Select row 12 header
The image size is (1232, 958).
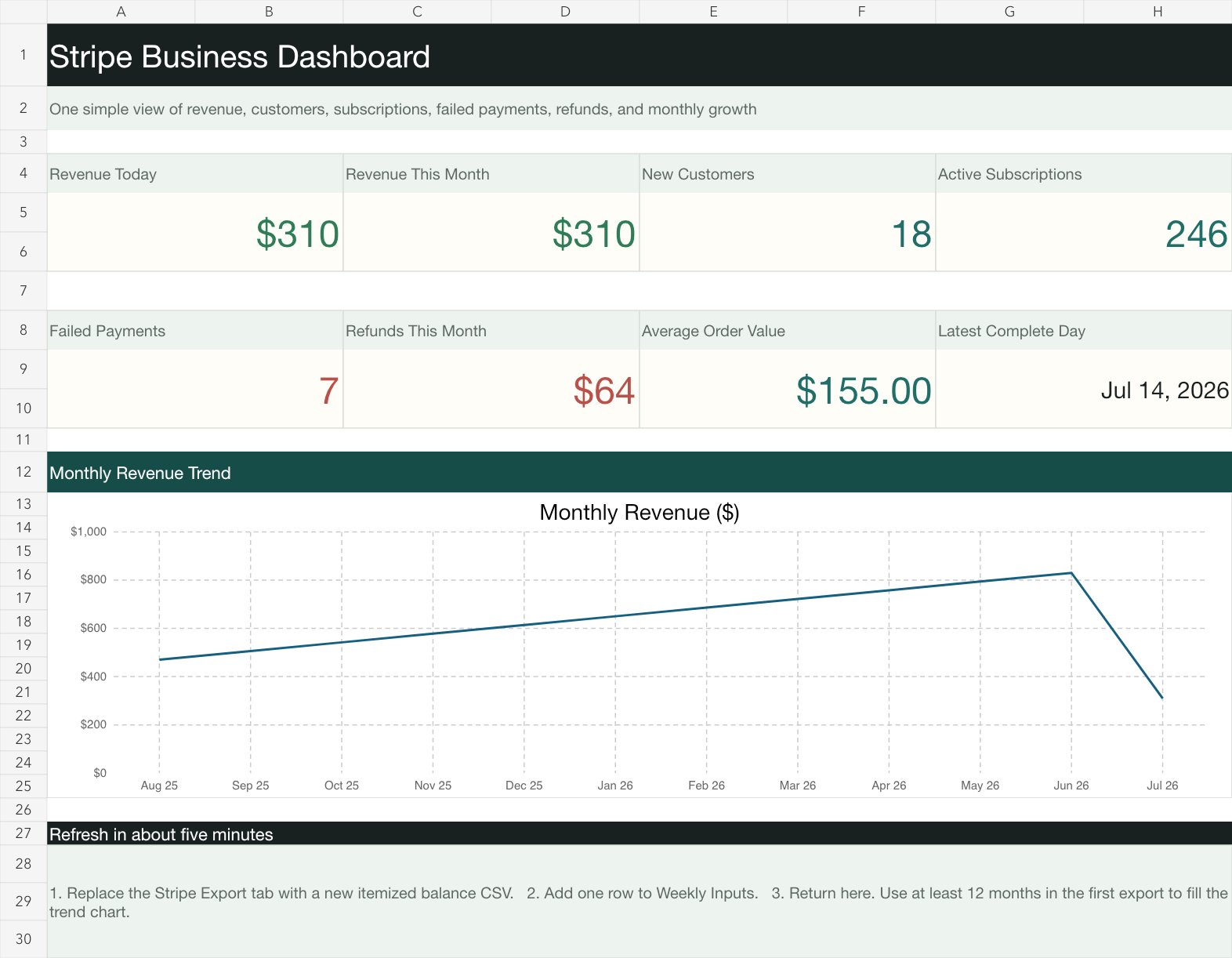(x=24, y=472)
